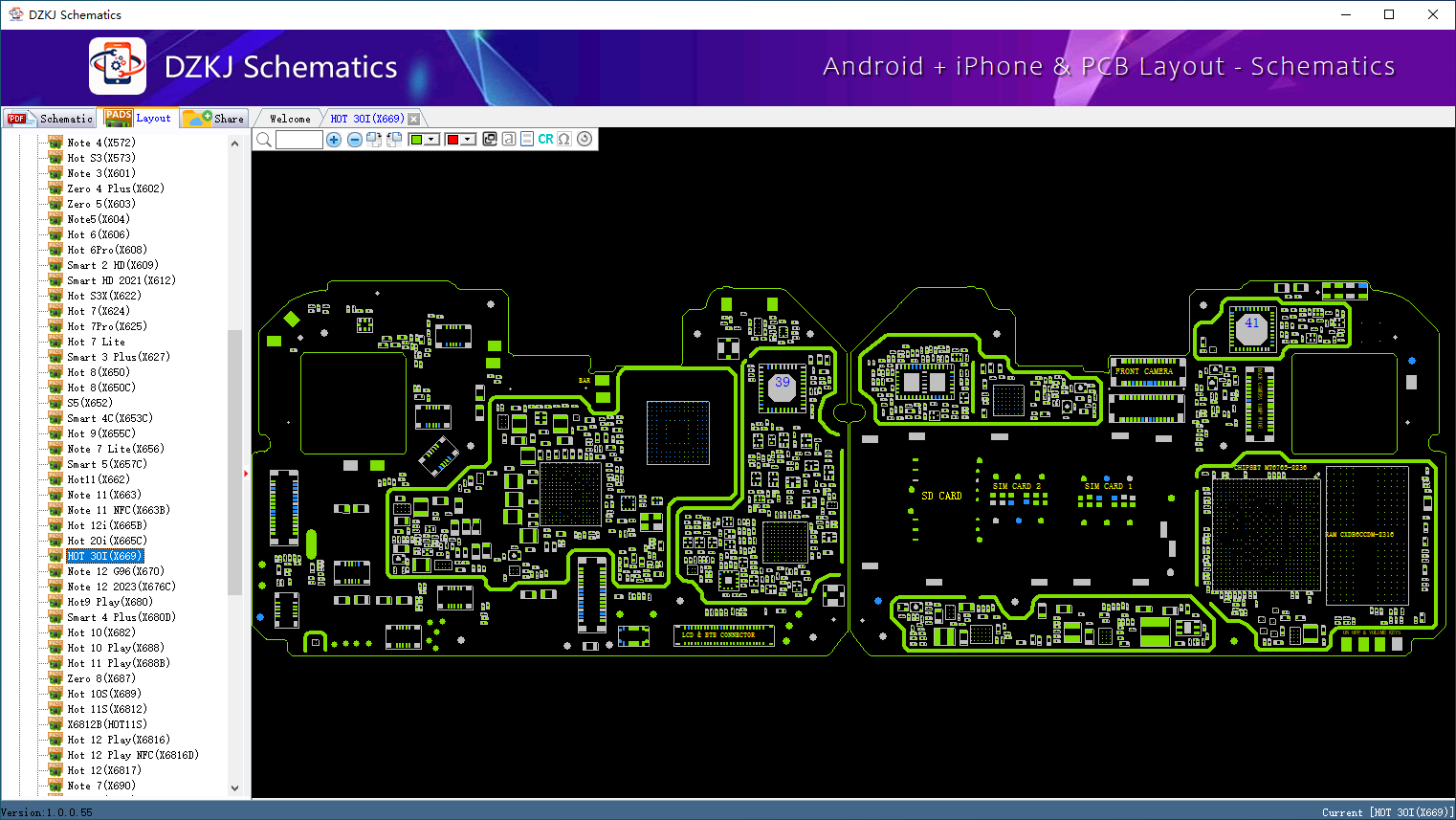Zoom out with the blue minus button
This screenshot has width=1456, height=820.
(x=354, y=140)
